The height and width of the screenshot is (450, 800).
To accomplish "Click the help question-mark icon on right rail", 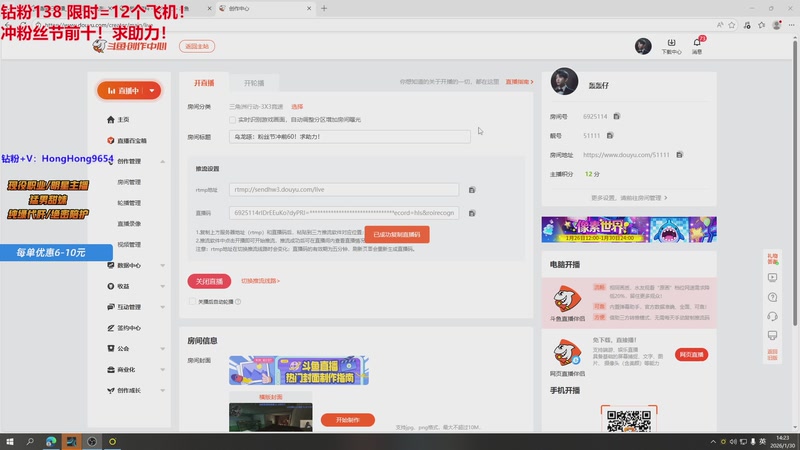I will coord(772,297).
